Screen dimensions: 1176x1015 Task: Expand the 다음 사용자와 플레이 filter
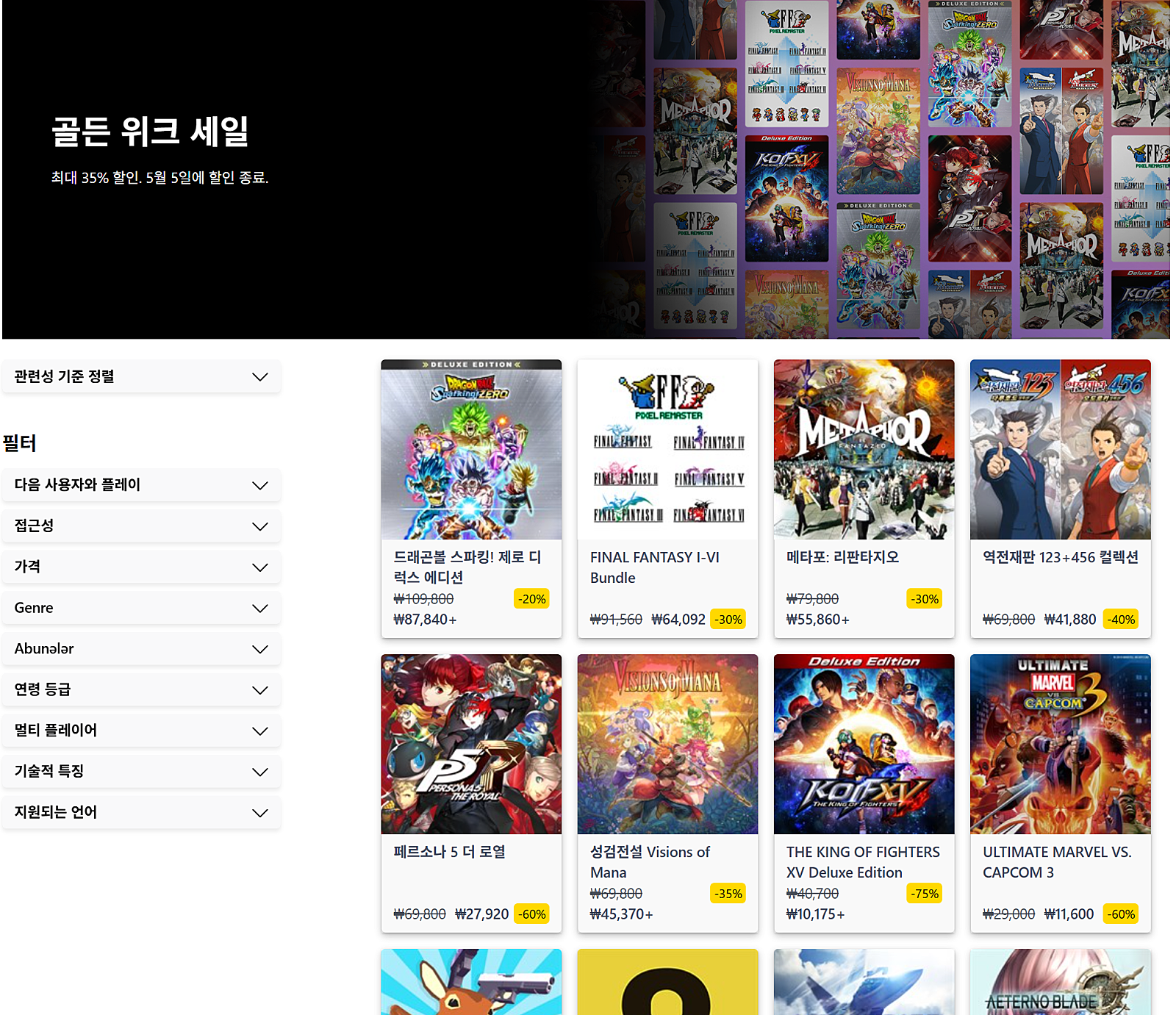(141, 485)
